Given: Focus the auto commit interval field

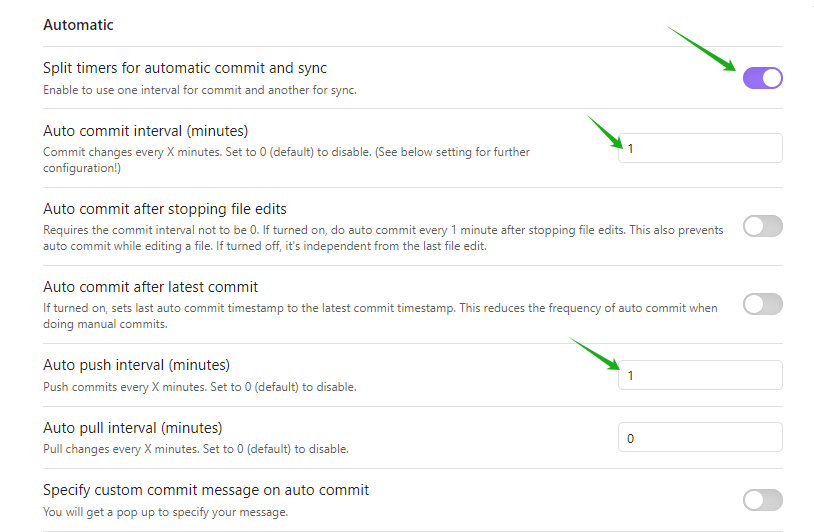Looking at the screenshot, I should click(x=700, y=148).
